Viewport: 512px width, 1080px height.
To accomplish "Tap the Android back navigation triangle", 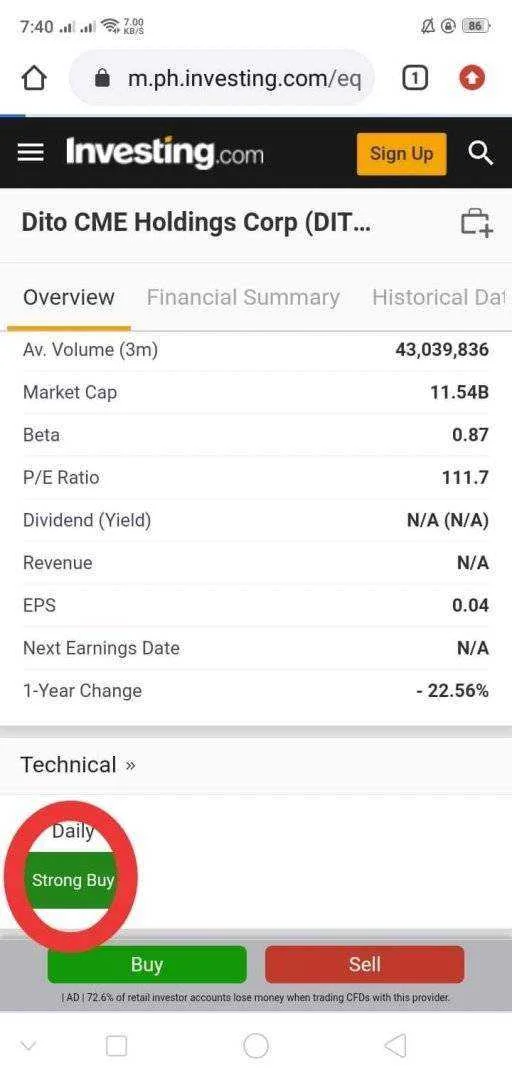I will pyautogui.click(x=395, y=1046).
